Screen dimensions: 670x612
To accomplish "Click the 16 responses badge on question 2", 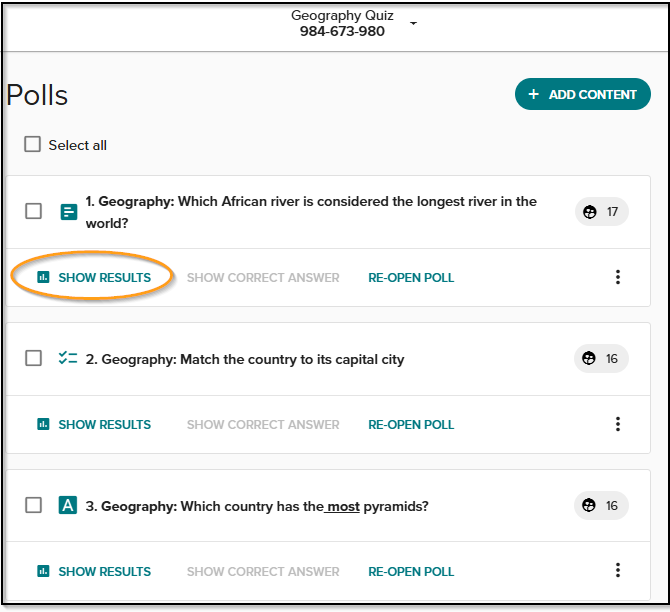I will pyautogui.click(x=602, y=359).
